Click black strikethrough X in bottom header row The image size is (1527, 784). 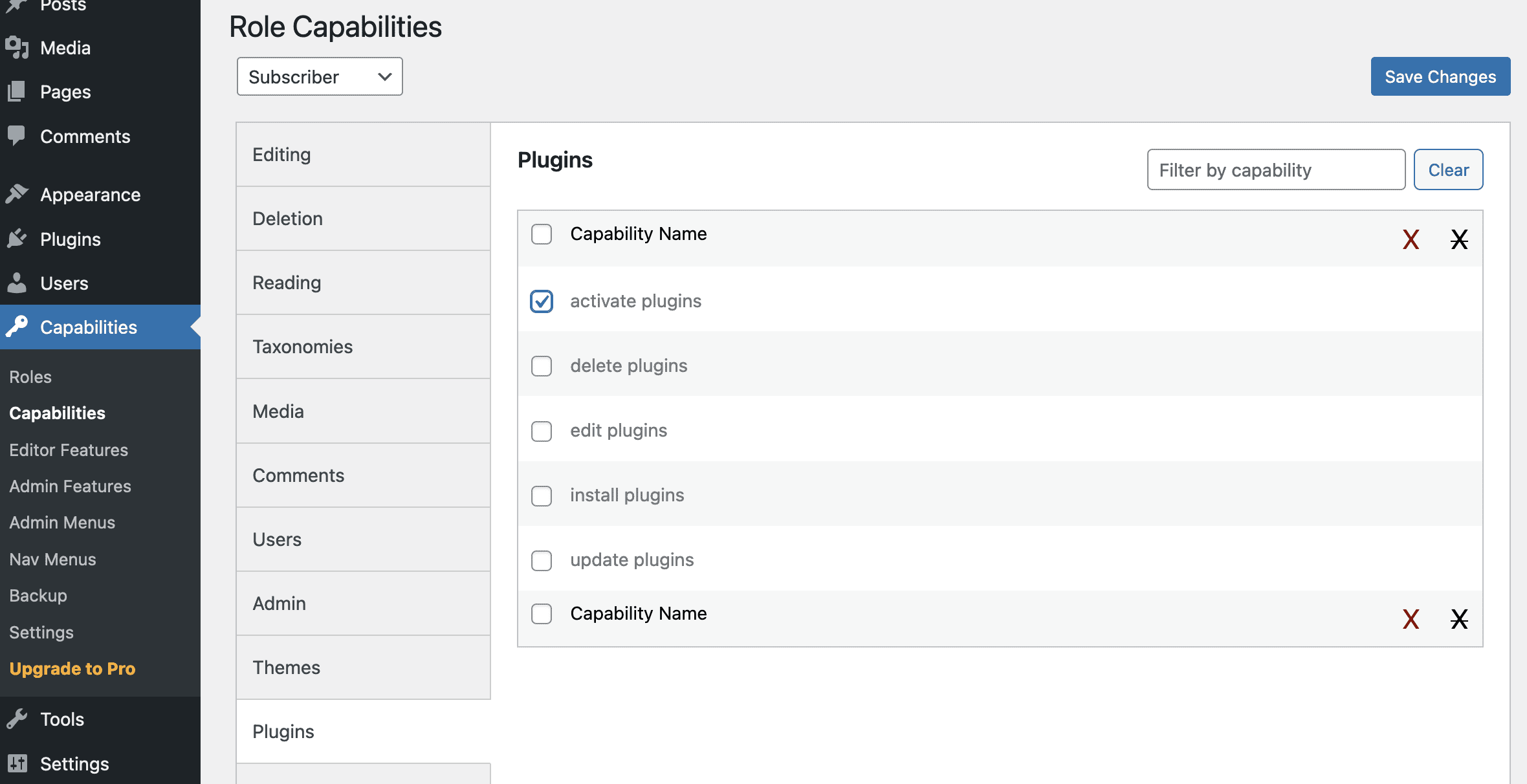click(1459, 619)
